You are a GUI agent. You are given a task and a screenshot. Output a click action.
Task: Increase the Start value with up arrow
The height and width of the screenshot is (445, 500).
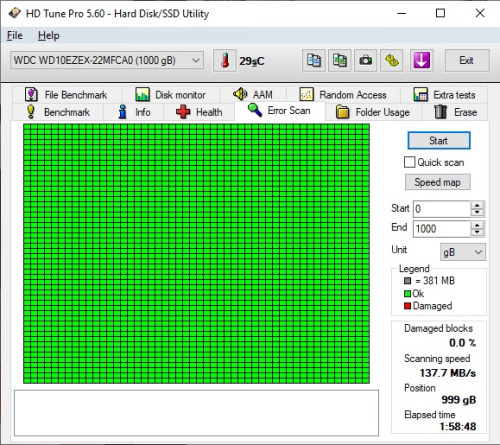tap(477, 205)
